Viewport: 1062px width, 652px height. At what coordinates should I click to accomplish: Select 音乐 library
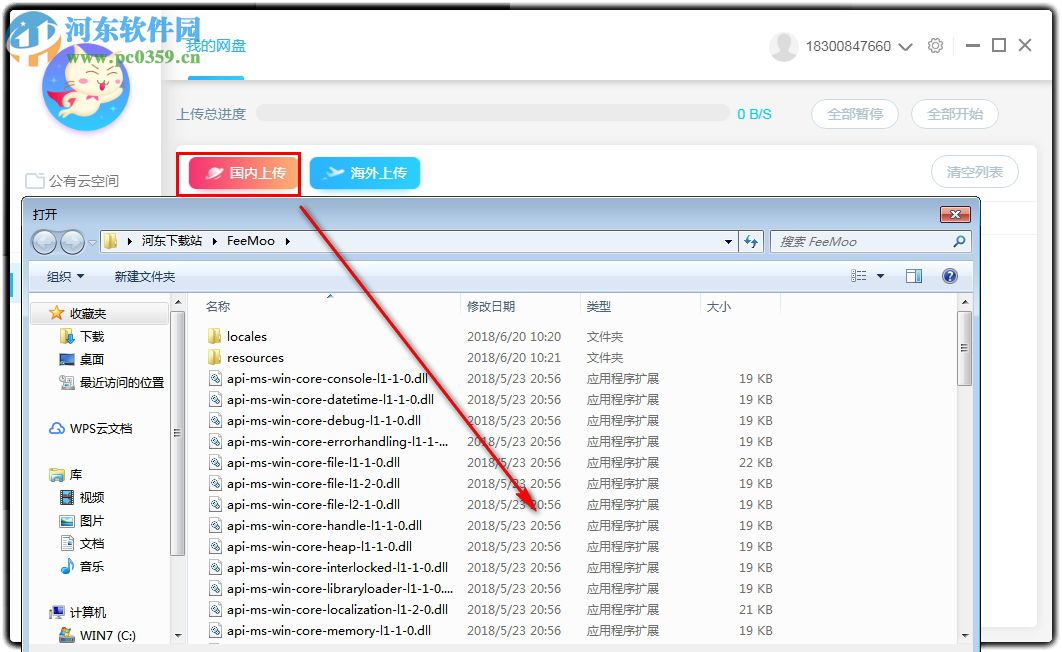[x=82, y=567]
